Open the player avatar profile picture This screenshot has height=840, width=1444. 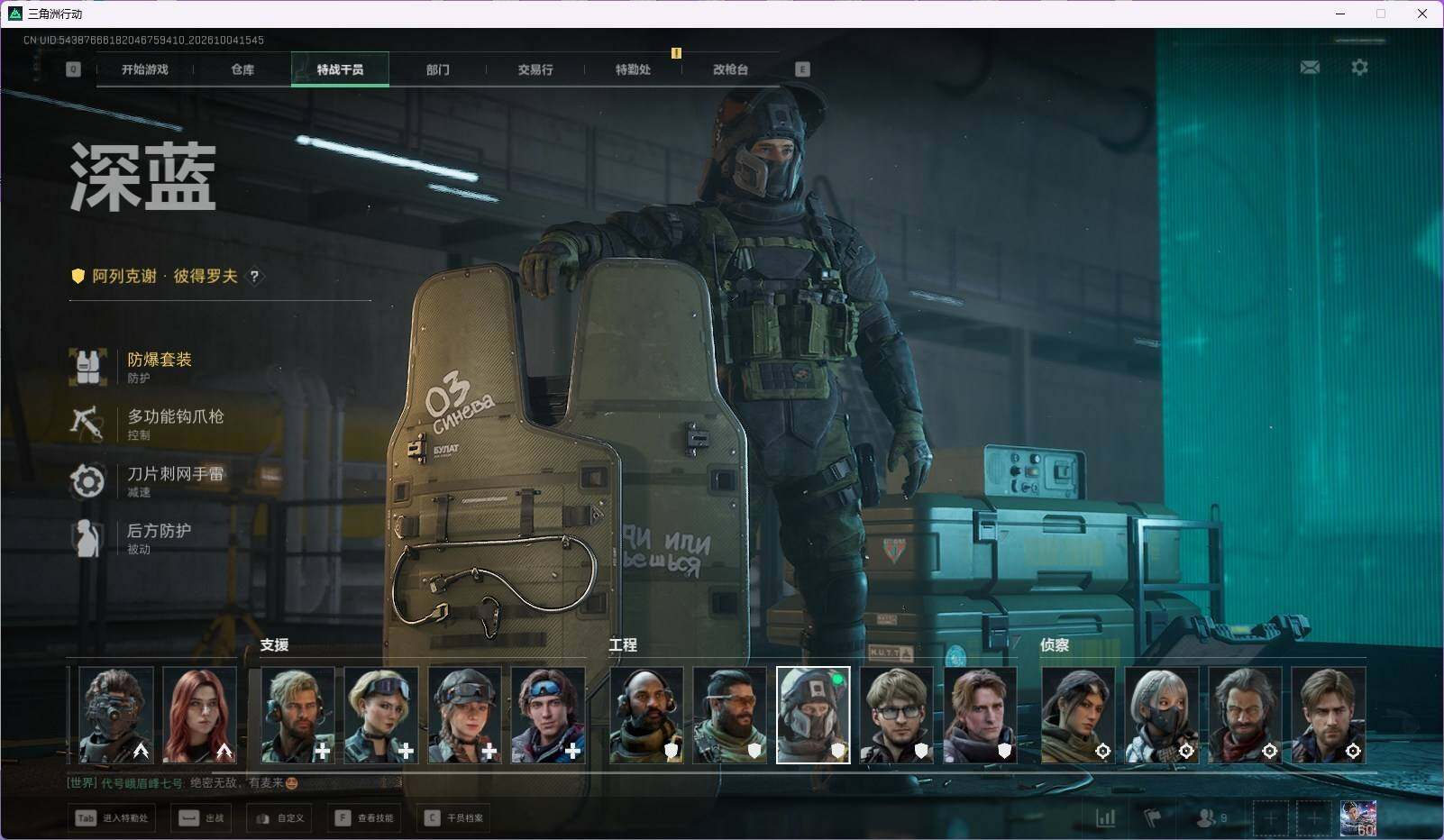coord(1358,817)
